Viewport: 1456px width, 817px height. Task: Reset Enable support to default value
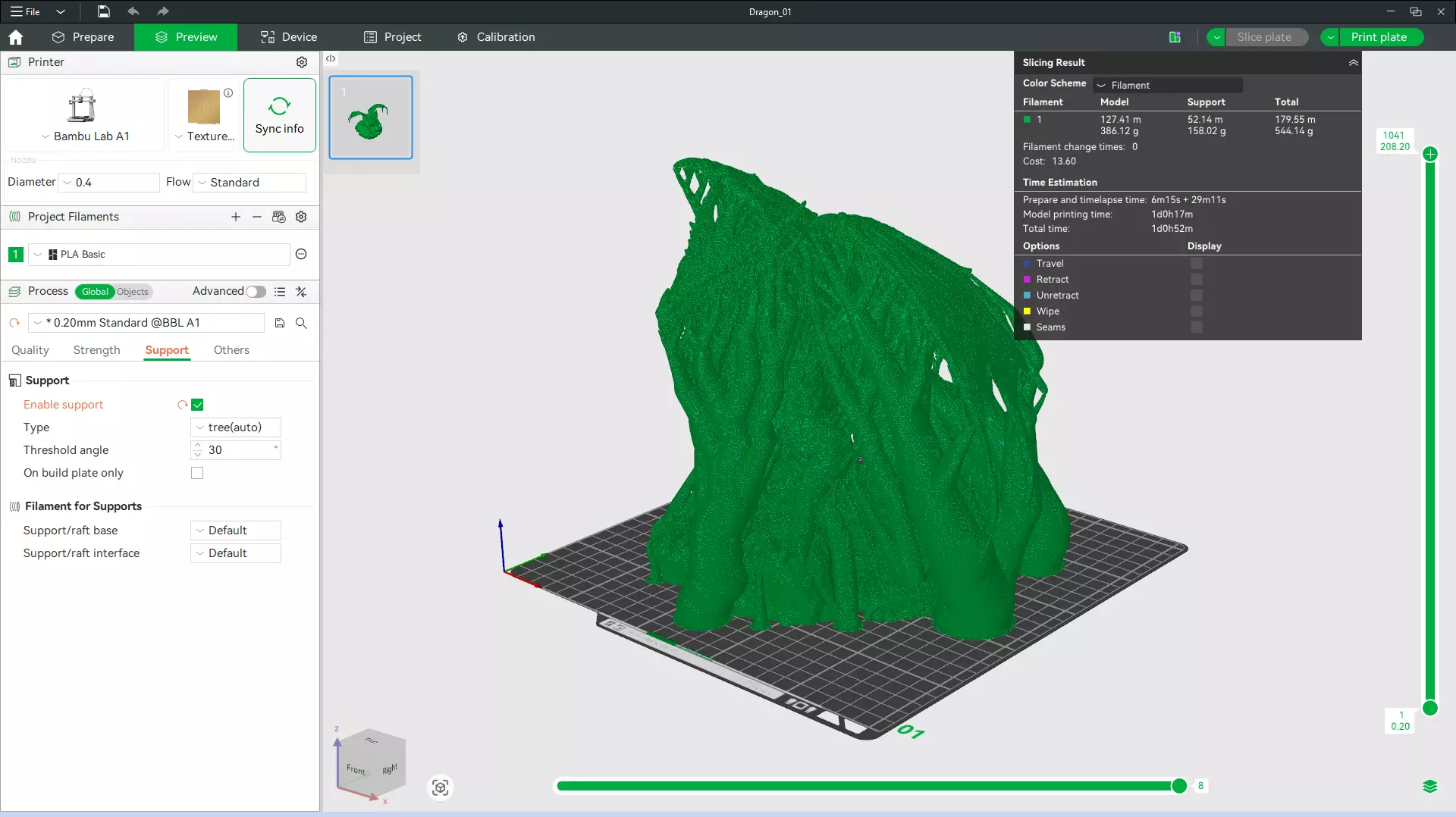click(182, 405)
